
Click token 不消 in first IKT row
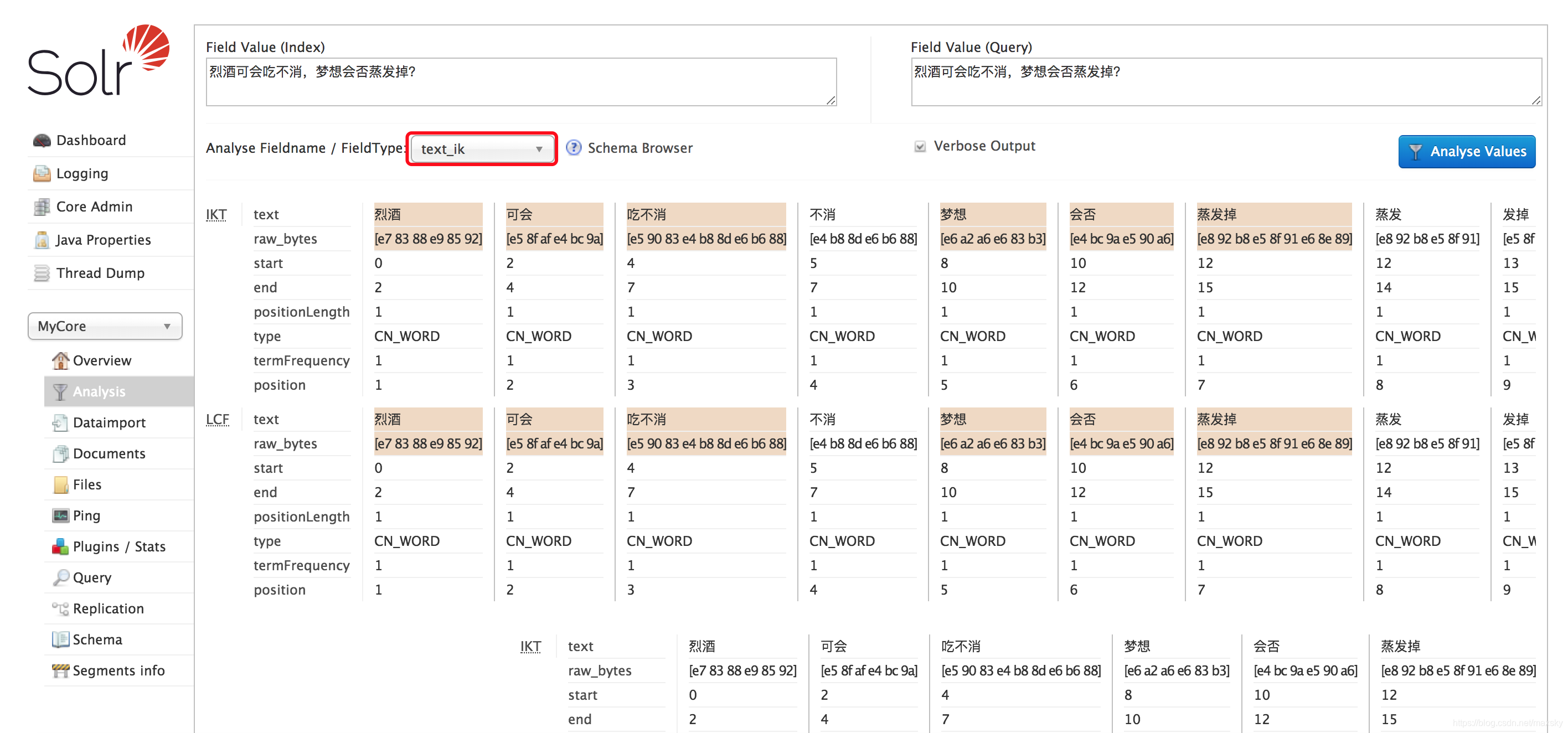(822, 215)
